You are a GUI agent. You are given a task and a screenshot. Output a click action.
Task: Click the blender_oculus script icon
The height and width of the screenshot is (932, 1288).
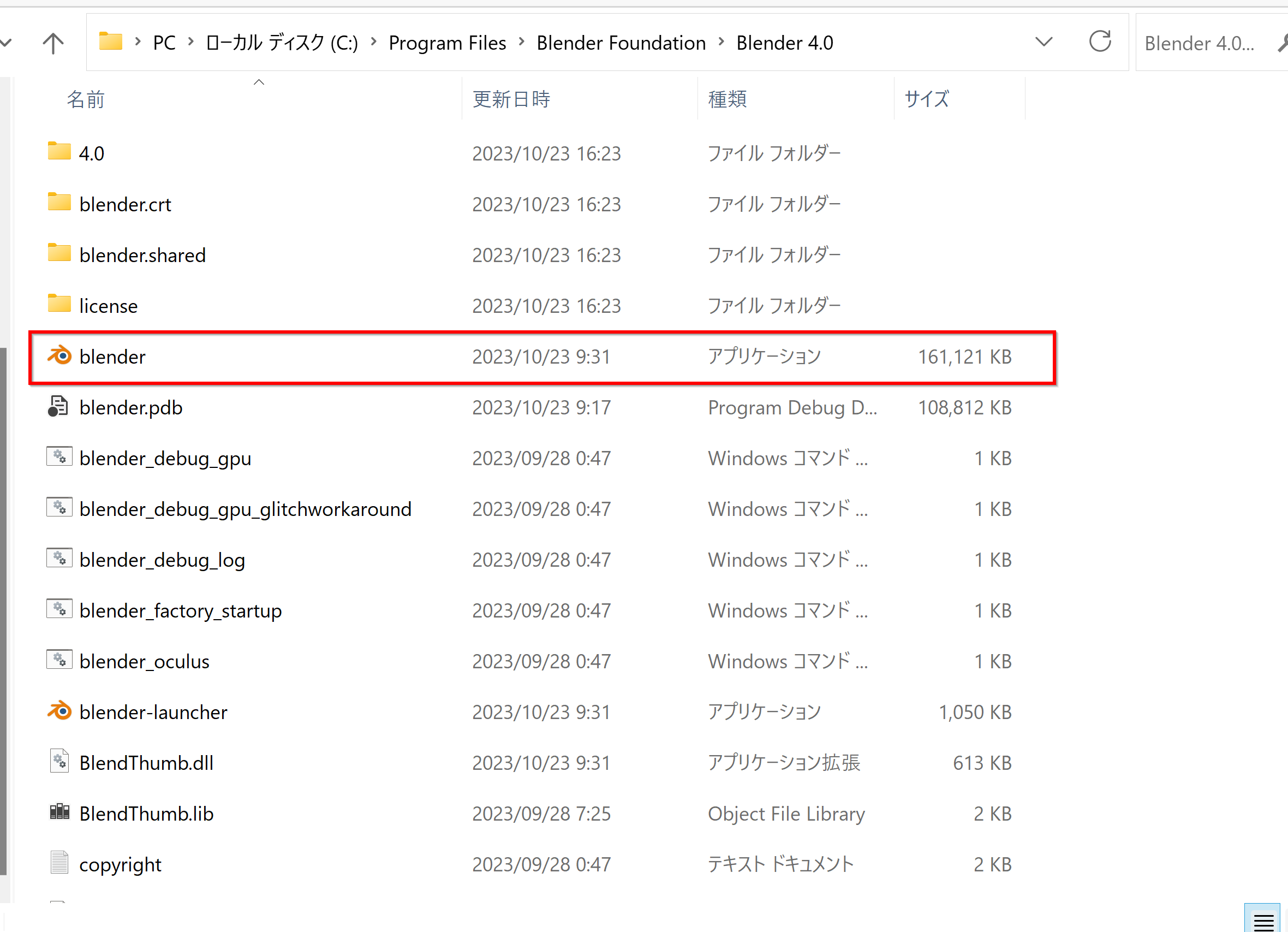click(59, 659)
